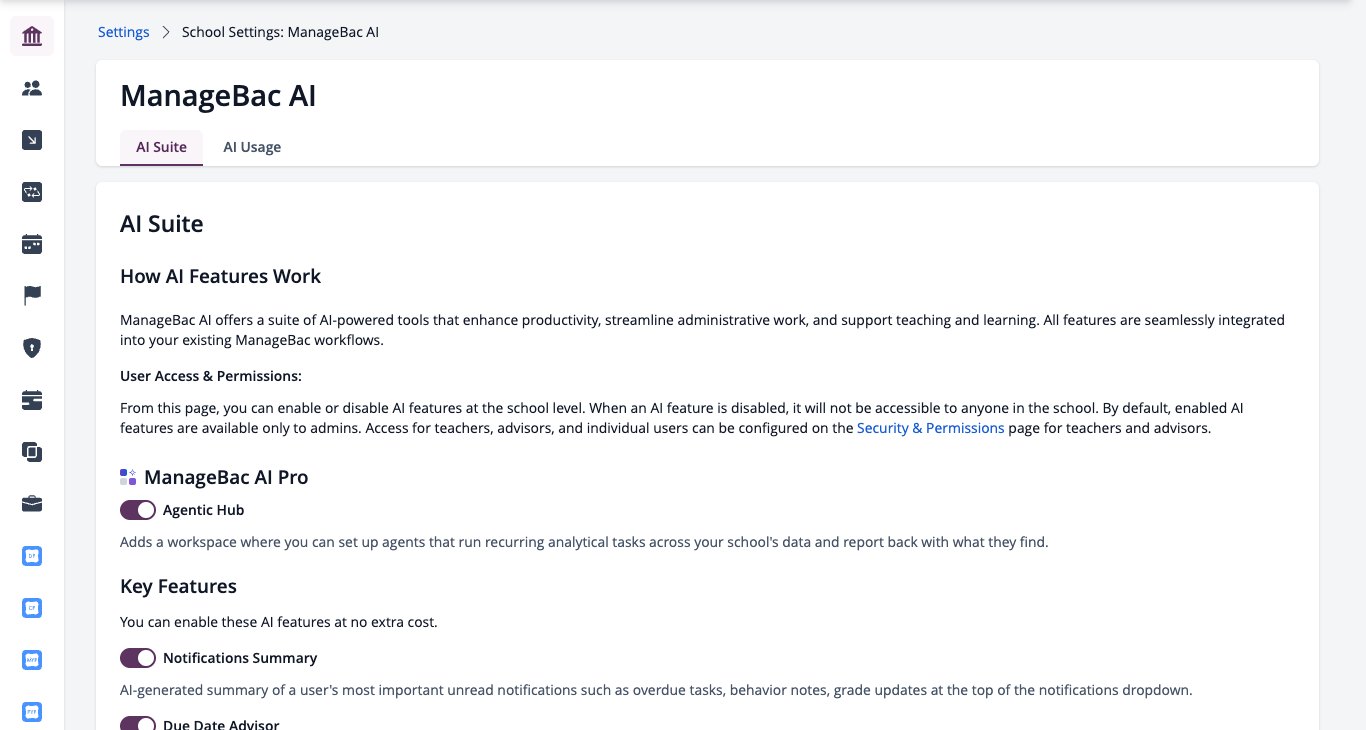Open the shield security sidebar icon
Screen dimensions: 1366x730
click(x=32, y=348)
